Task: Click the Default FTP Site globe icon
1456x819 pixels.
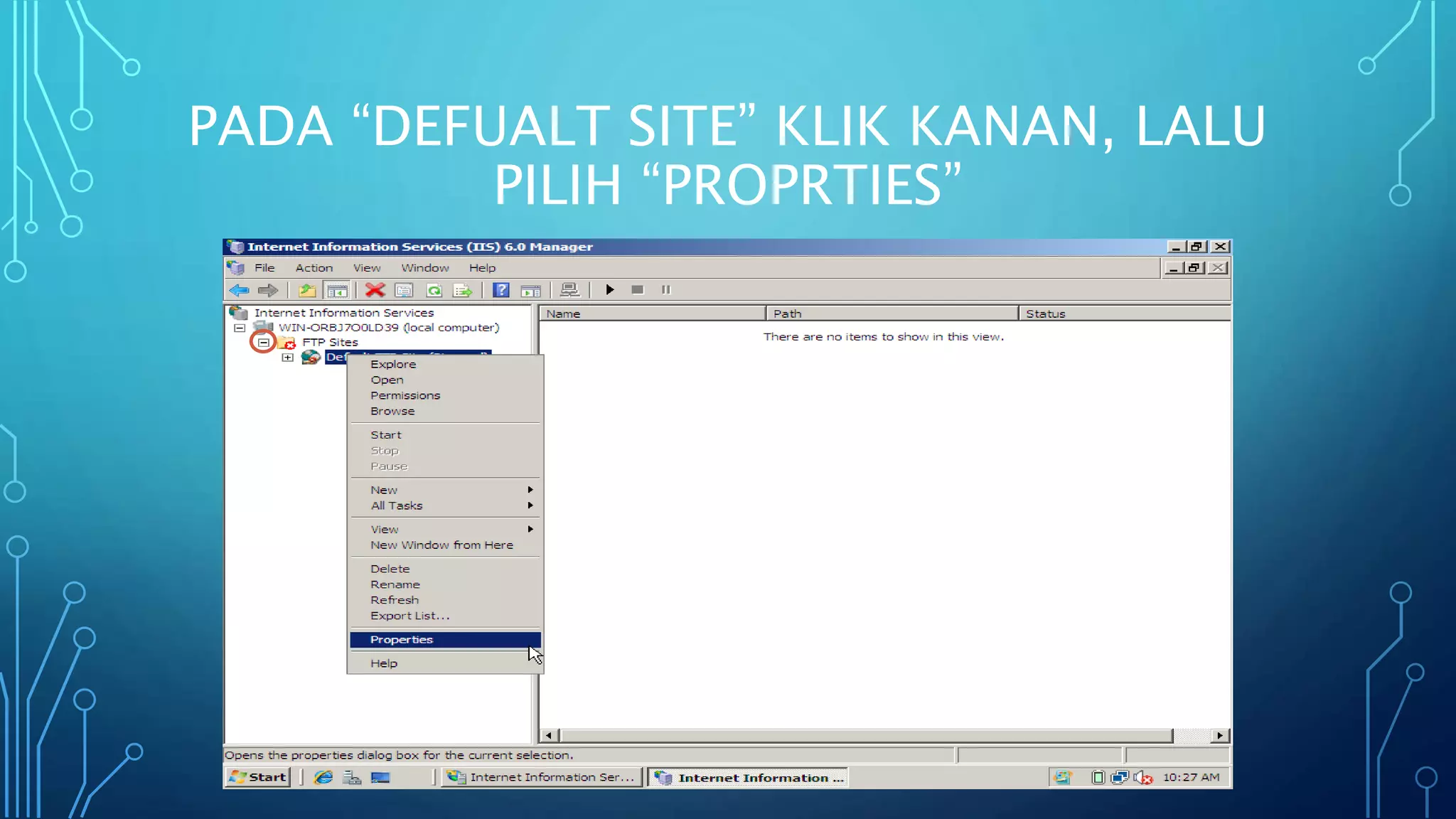Action: (x=311, y=358)
